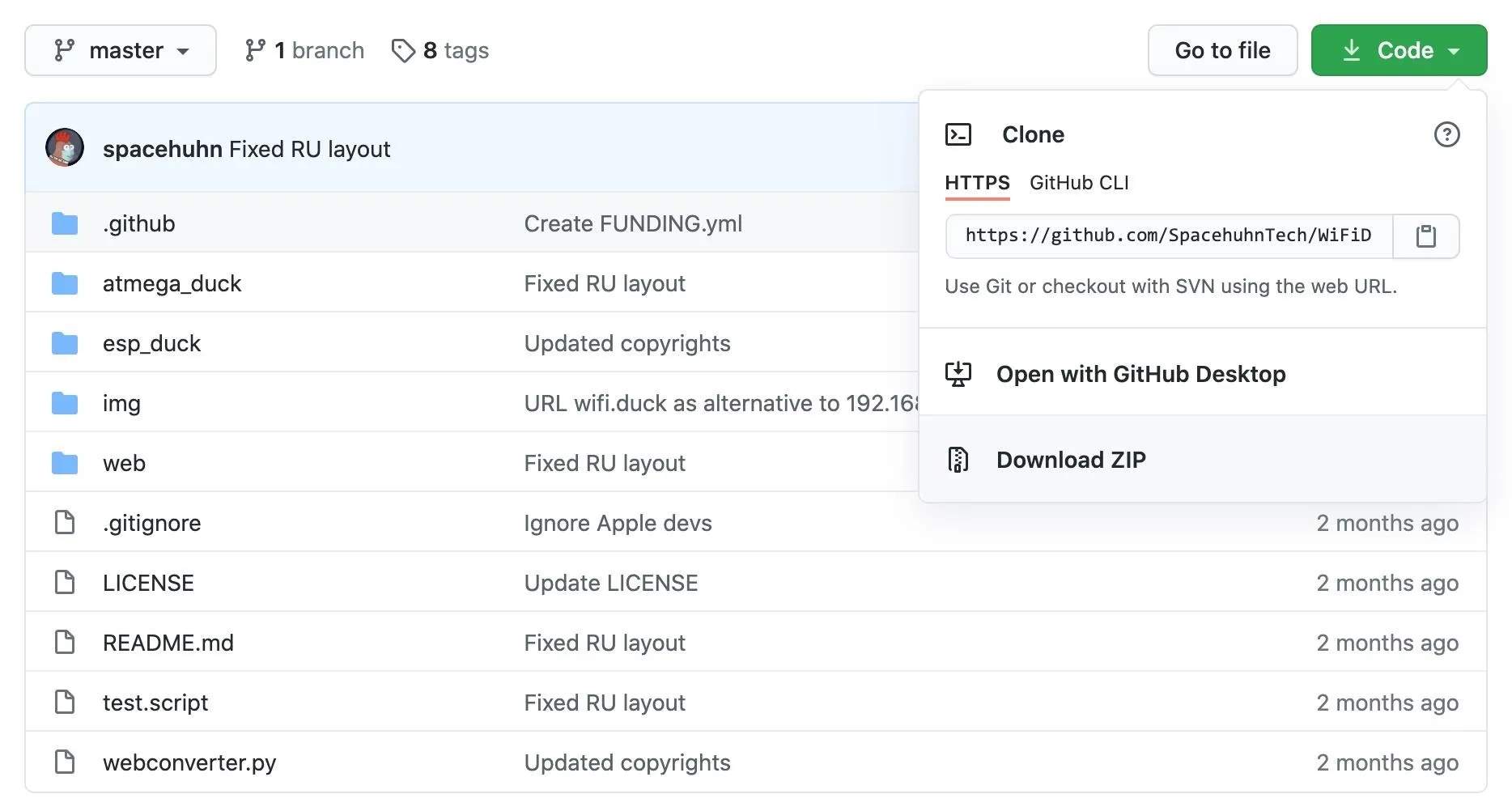Screen dimensions: 1512x811
Task: Open Updated copyrights commit for webconverter.py
Action: pos(627,762)
